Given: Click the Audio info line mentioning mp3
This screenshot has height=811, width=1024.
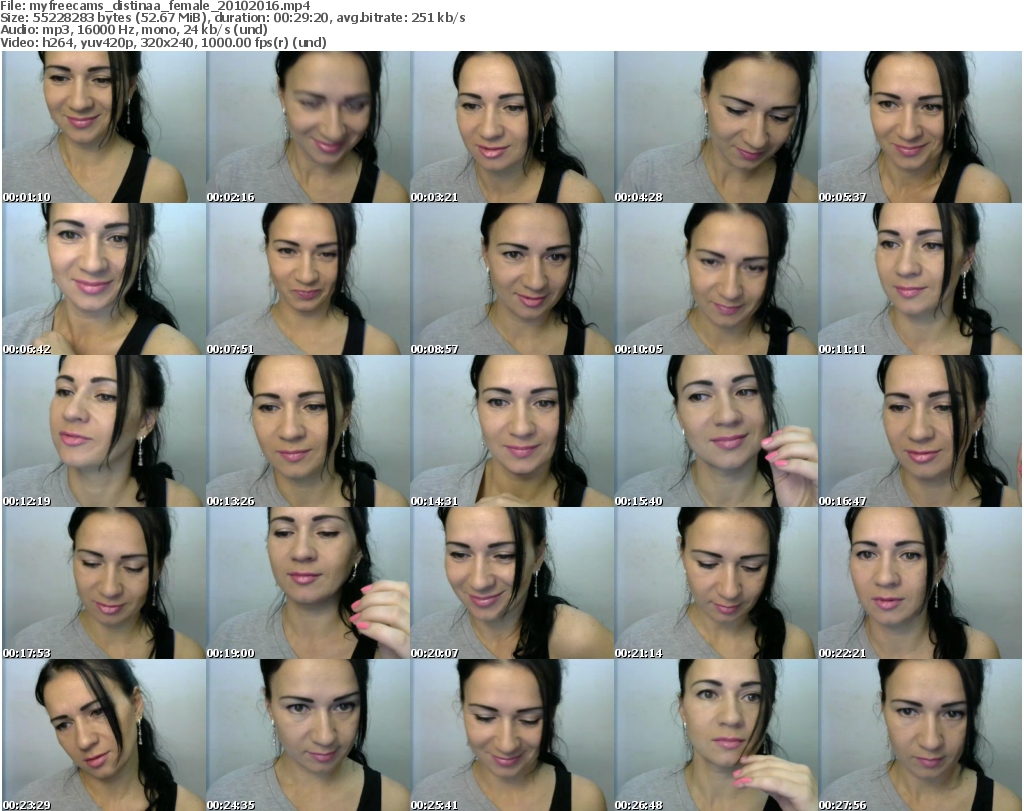Looking at the screenshot, I should (134, 30).
